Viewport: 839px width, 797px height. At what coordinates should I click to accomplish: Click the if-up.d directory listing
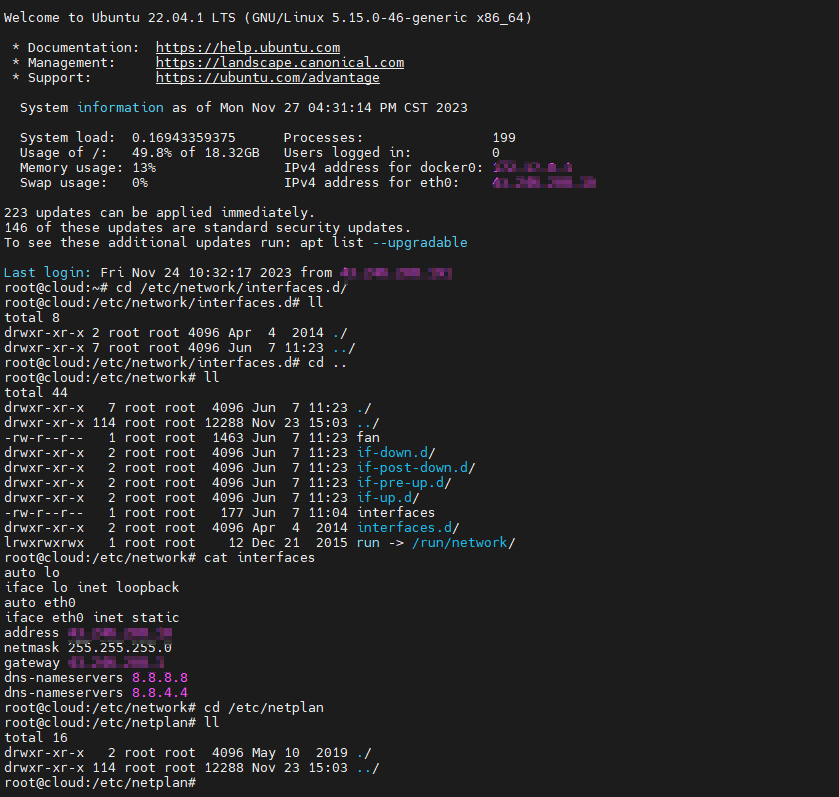tap(388, 497)
